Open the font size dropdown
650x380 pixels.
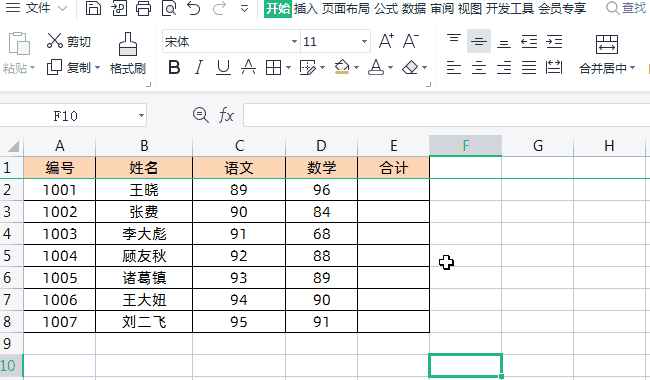point(364,41)
